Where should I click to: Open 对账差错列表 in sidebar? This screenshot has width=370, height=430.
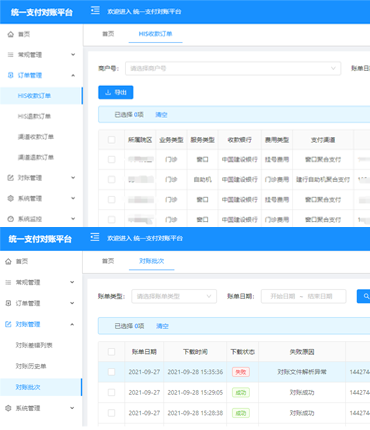pyautogui.click(x=34, y=345)
